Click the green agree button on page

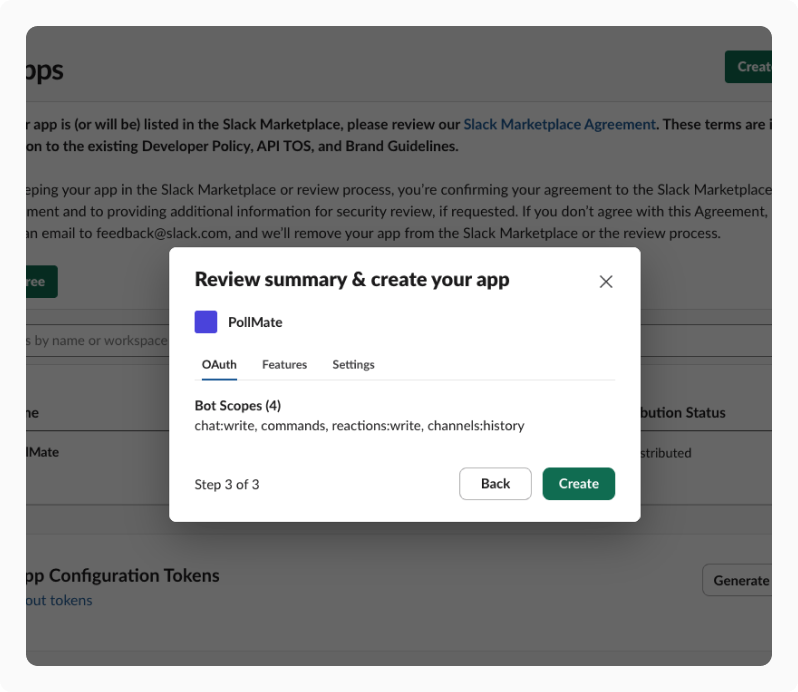[x=42, y=281]
